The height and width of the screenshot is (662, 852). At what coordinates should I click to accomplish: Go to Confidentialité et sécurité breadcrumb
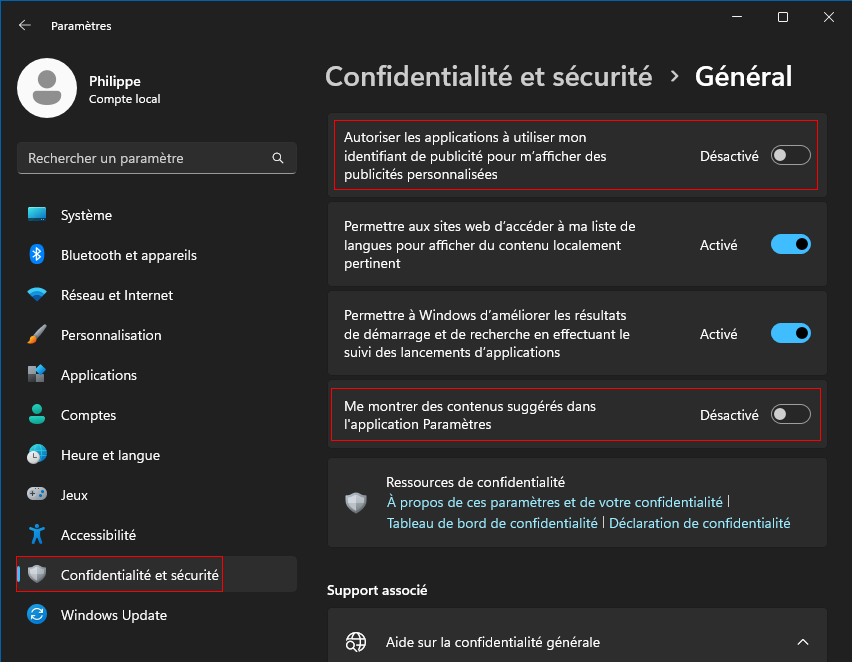pyautogui.click(x=488, y=76)
